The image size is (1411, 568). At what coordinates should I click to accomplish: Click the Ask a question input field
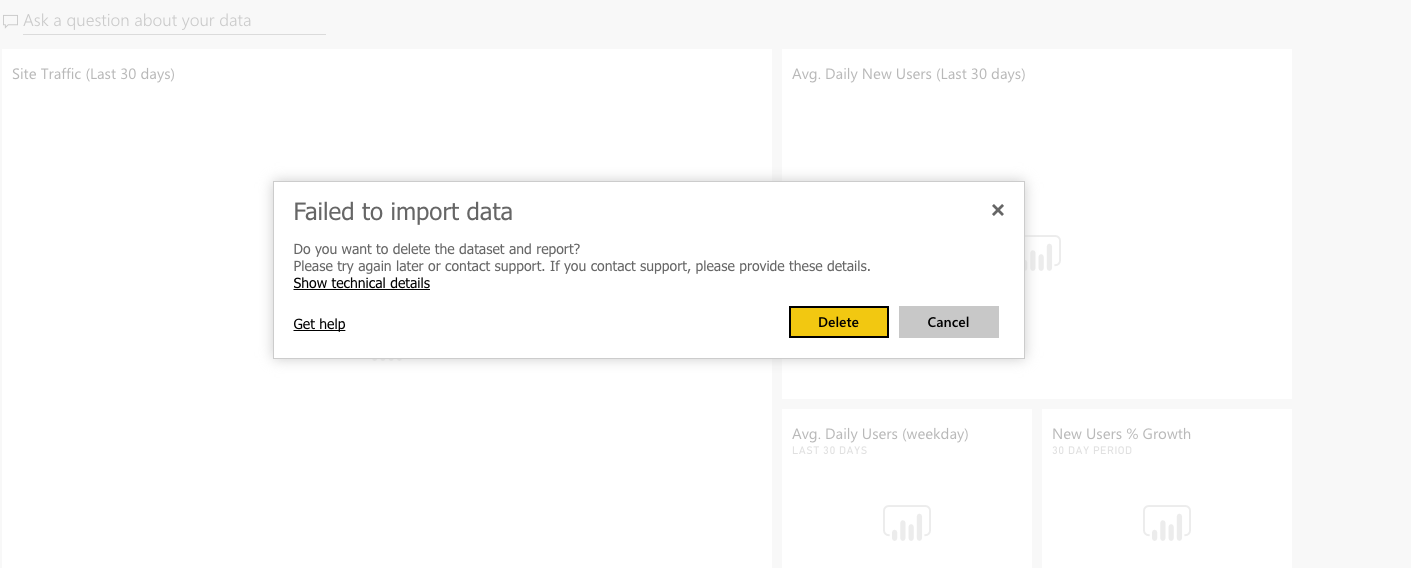click(174, 20)
